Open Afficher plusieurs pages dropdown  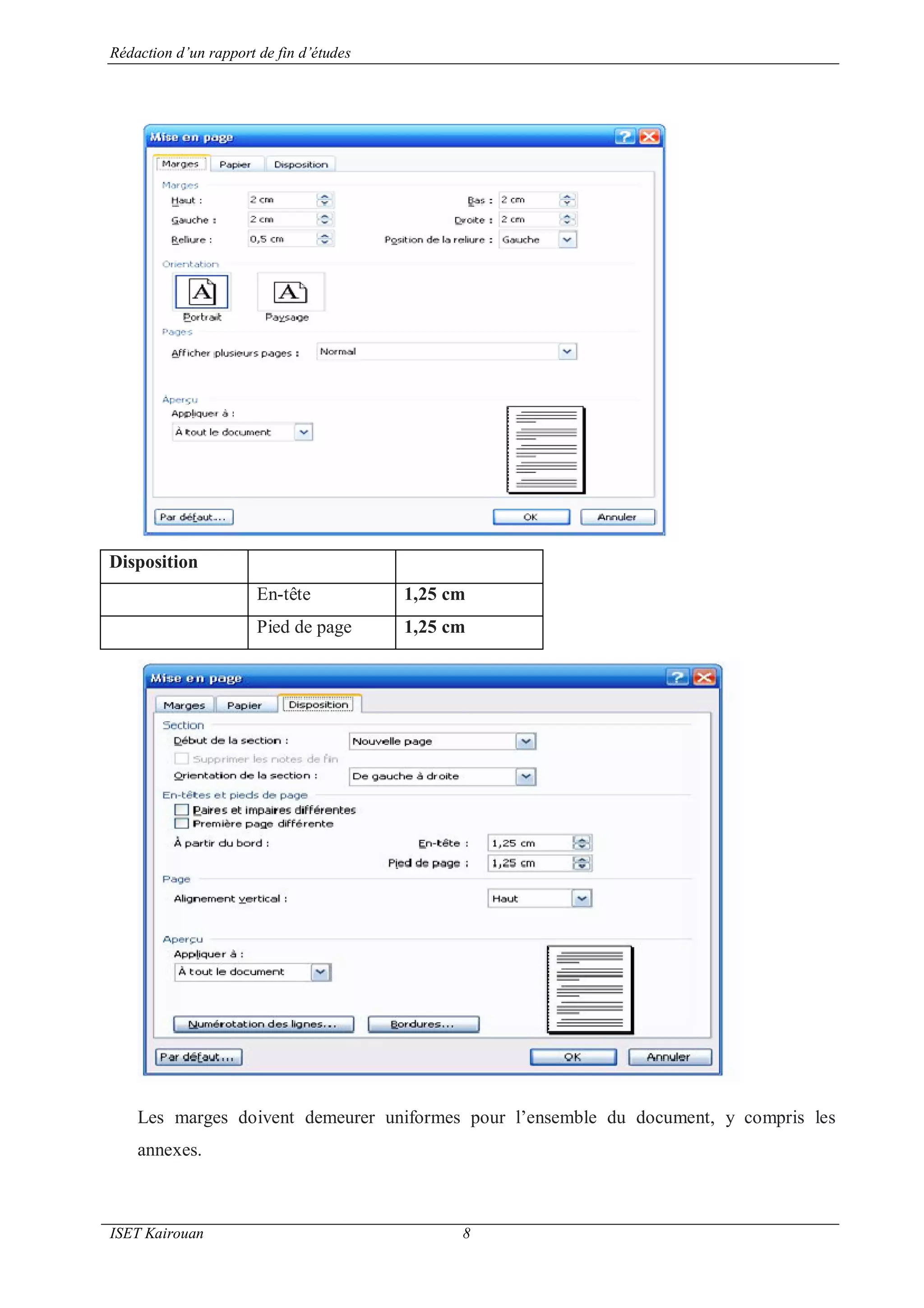[x=567, y=352]
